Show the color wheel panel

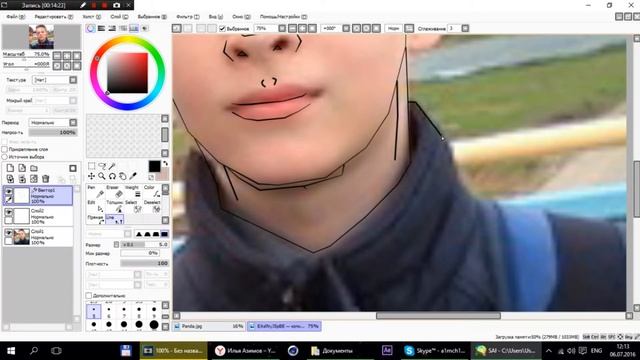click(x=91, y=28)
